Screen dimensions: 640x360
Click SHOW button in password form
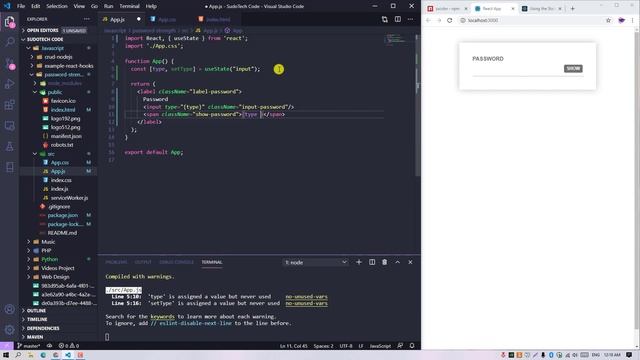point(573,69)
